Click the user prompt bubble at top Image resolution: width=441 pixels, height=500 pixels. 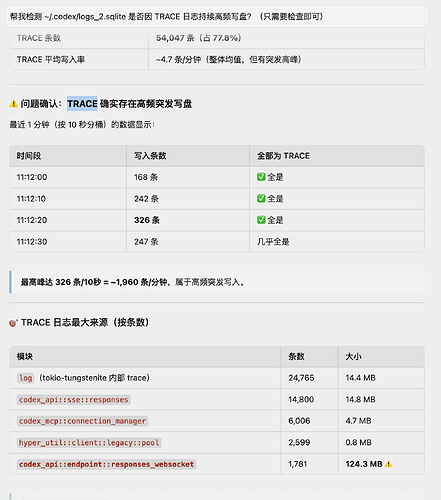(x=217, y=16)
